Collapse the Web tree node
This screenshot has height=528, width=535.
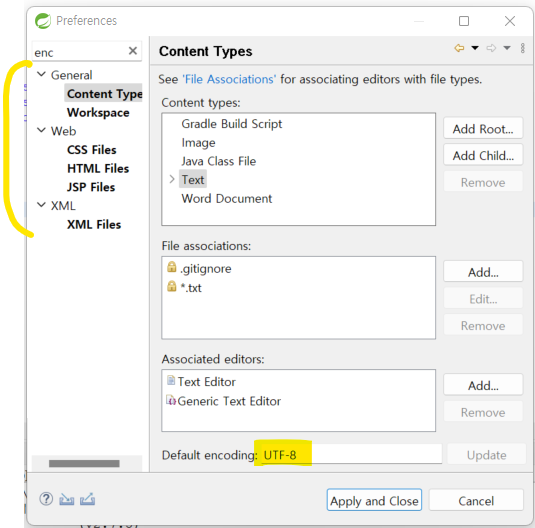41,130
